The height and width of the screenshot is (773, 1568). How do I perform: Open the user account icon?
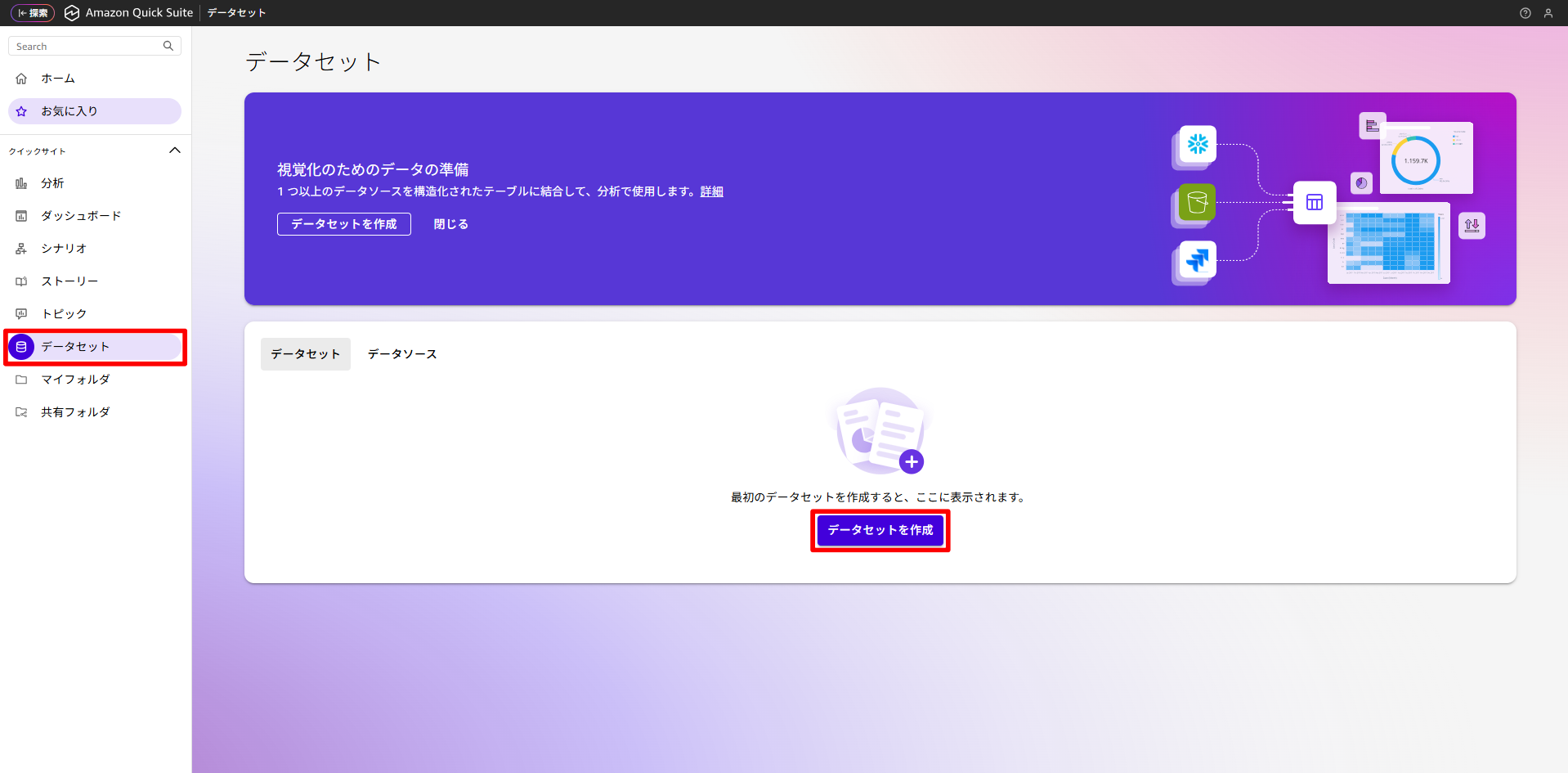[x=1548, y=12]
